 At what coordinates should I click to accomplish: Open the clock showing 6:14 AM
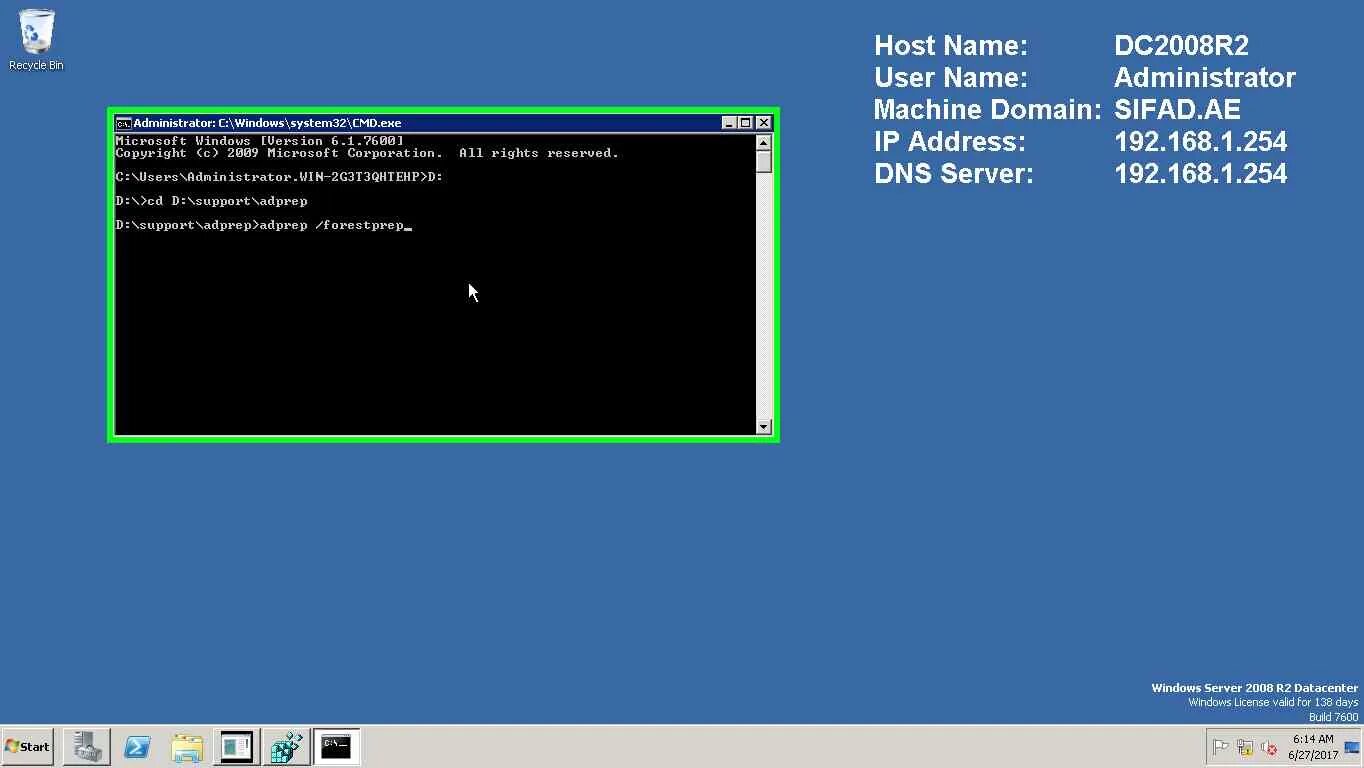point(1313,747)
